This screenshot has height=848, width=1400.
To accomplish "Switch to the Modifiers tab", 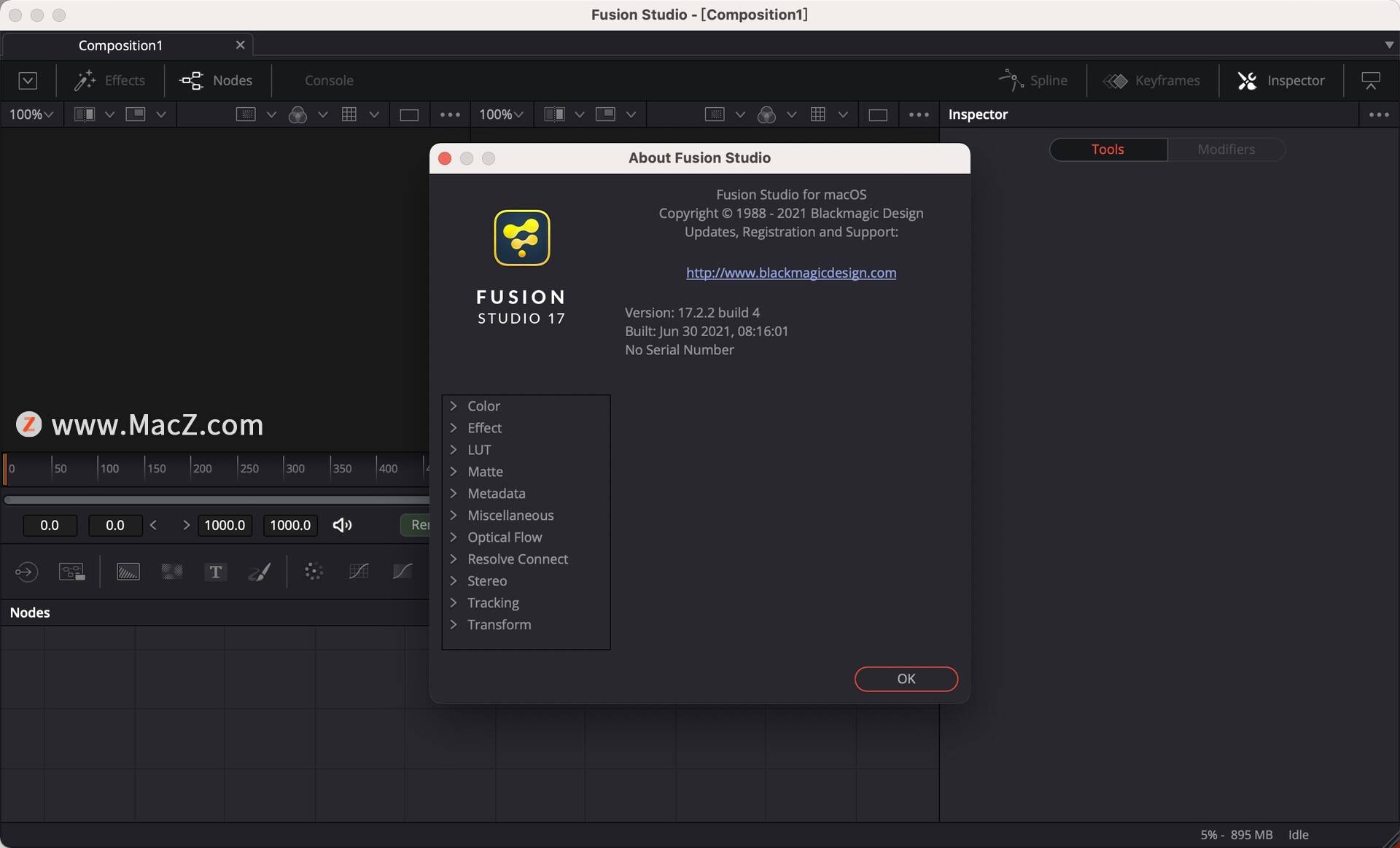I will [1226, 149].
